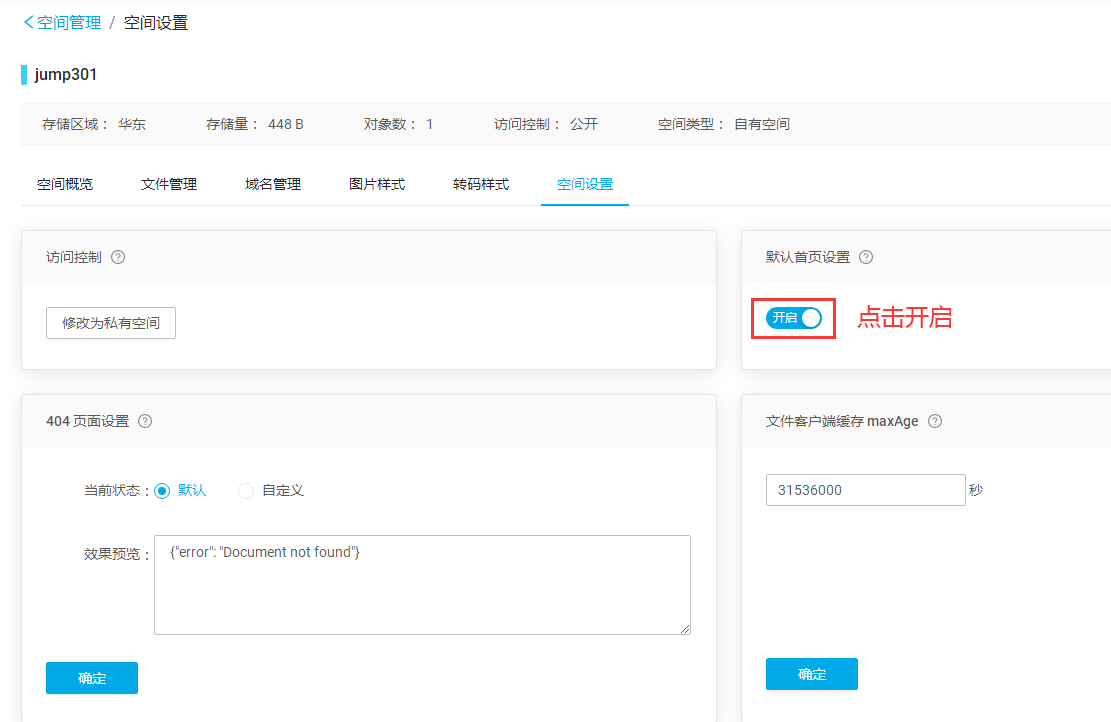Image resolution: width=1111 pixels, height=722 pixels.
Task: Click help icon beside 默认首页设置
Action: coord(866,257)
